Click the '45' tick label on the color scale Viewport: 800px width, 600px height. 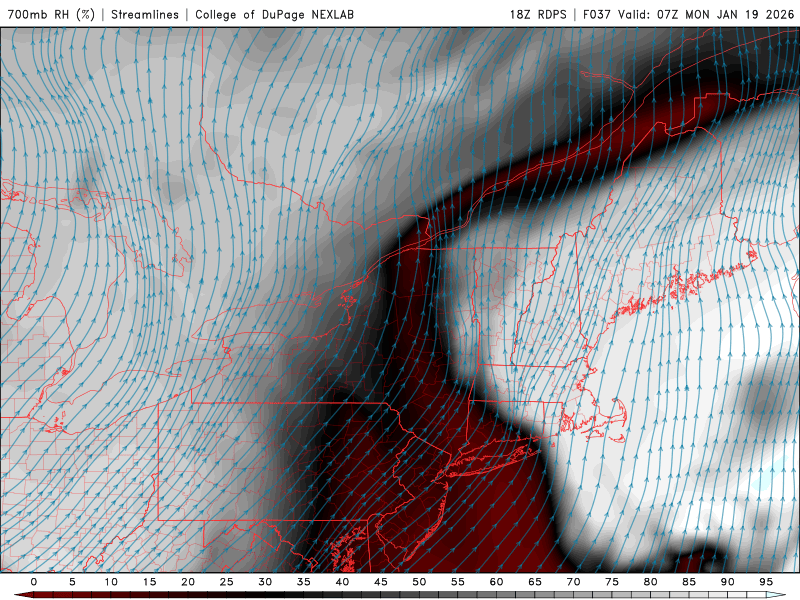(x=381, y=582)
